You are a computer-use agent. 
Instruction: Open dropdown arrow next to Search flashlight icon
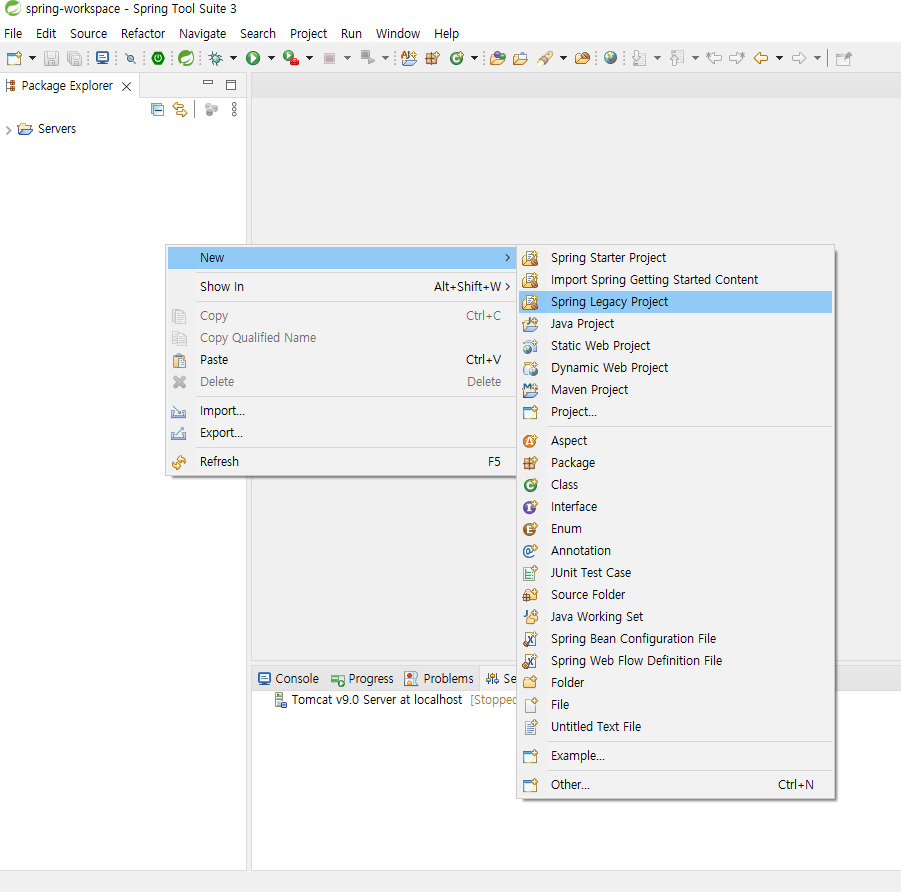563,58
